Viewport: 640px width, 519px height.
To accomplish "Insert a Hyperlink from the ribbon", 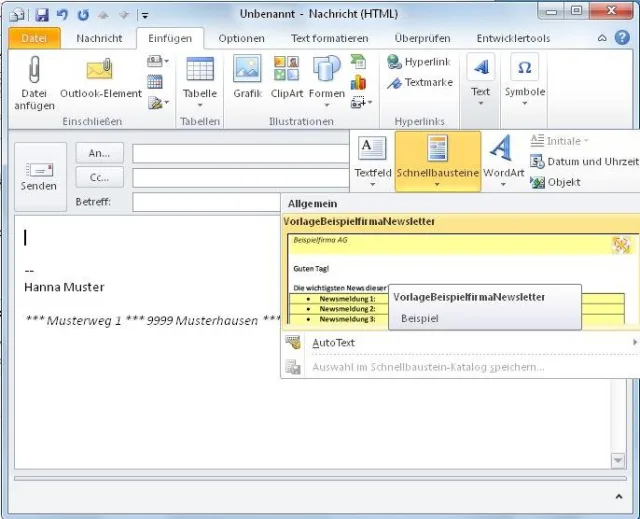I will (x=419, y=62).
